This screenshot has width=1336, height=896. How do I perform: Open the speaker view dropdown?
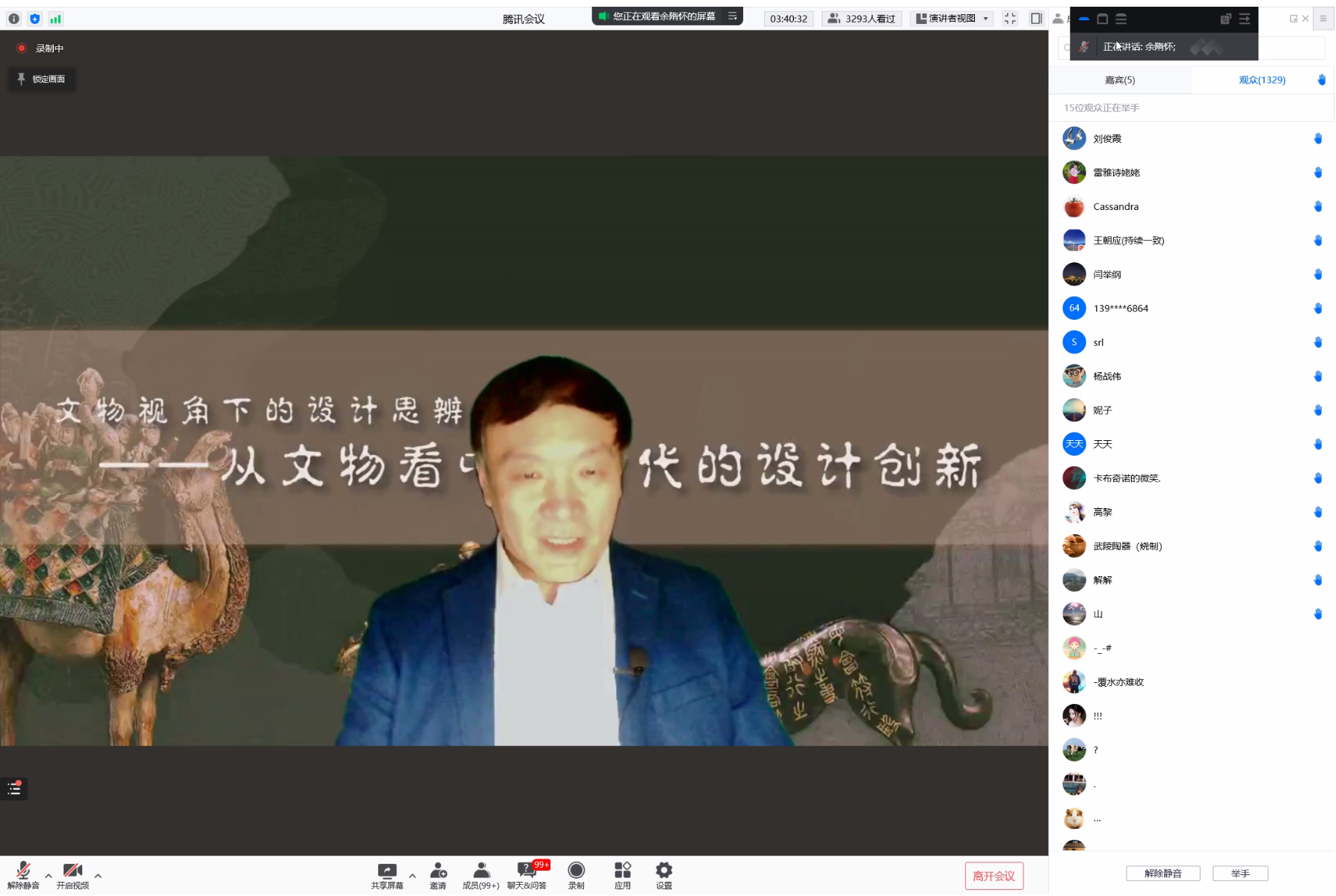(953, 19)
